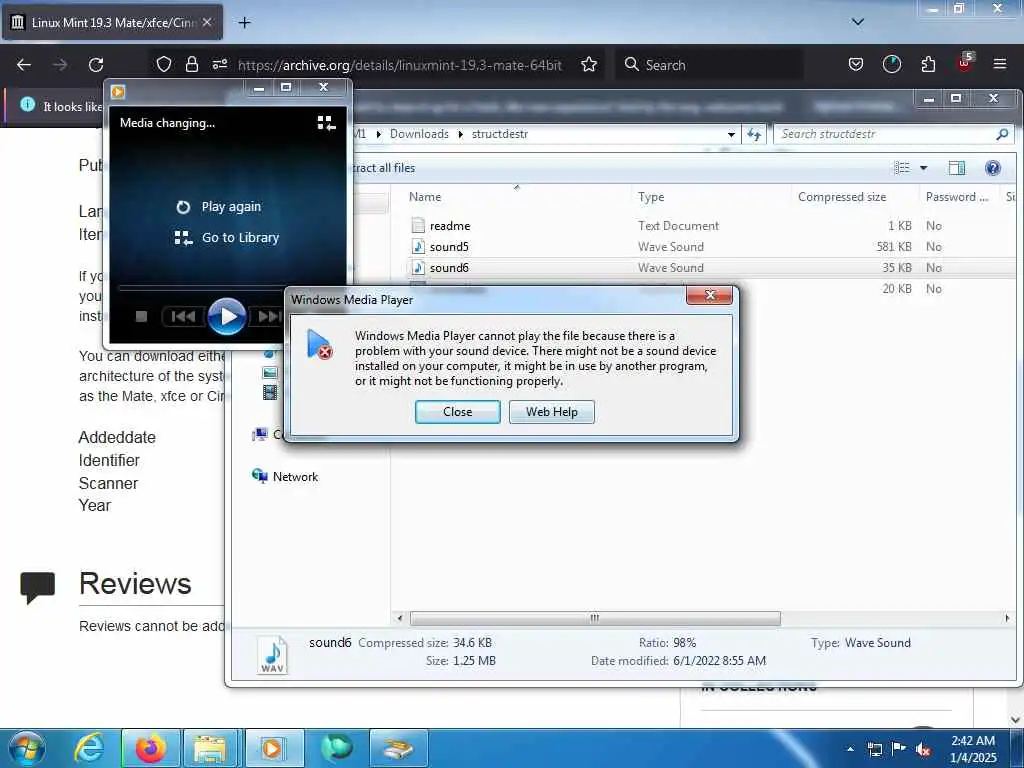Screen dimensions: 1024x768
Task: Click the WAV file thumbnail in details pane
Action: [272, 654]
